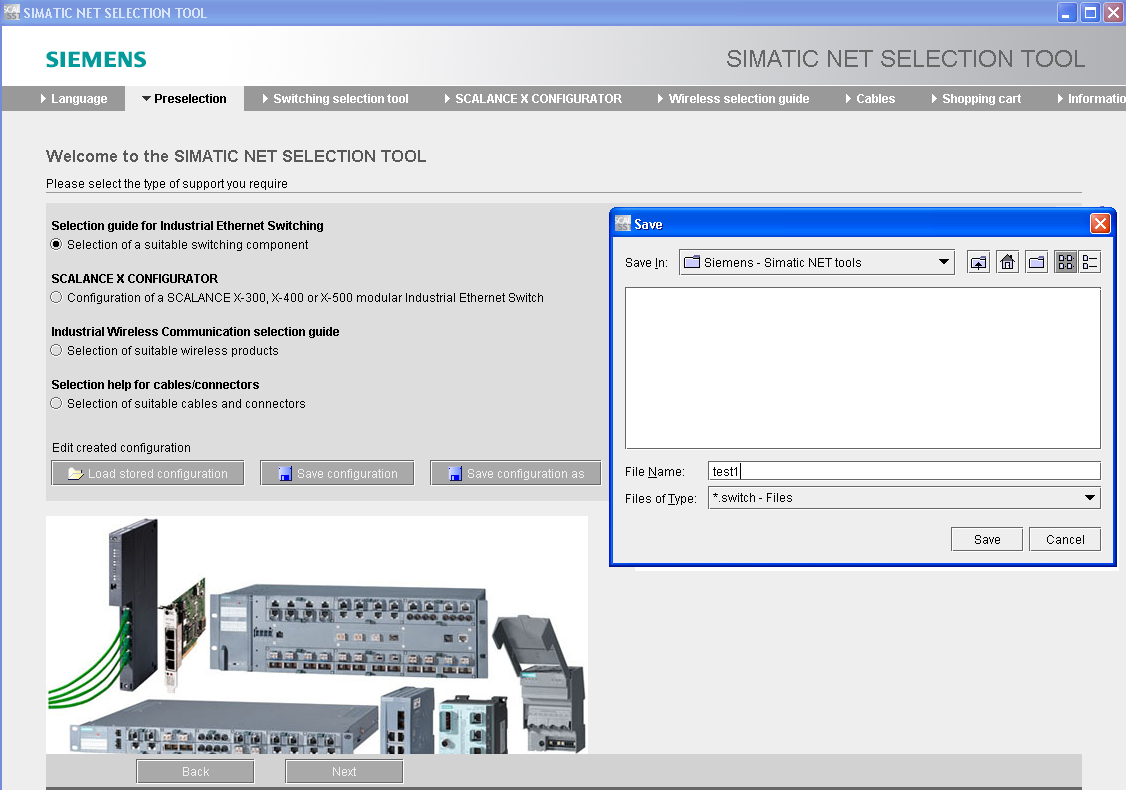Close the SIMATIC NET SELECTION TOOL window
This screenshot has height=790, width=1126.
[x=1114, y=12]
